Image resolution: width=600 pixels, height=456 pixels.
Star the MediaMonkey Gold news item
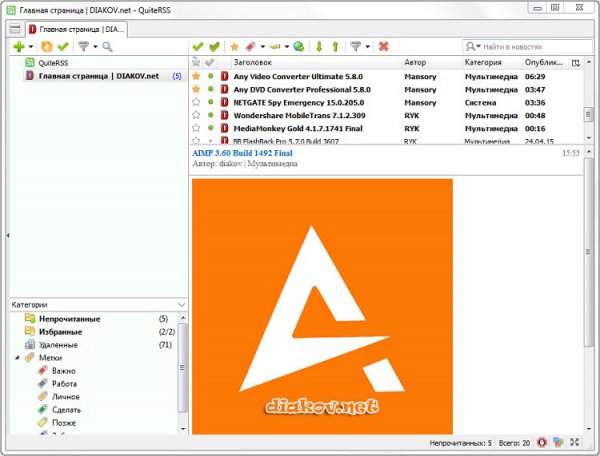[x=196, y=128]
